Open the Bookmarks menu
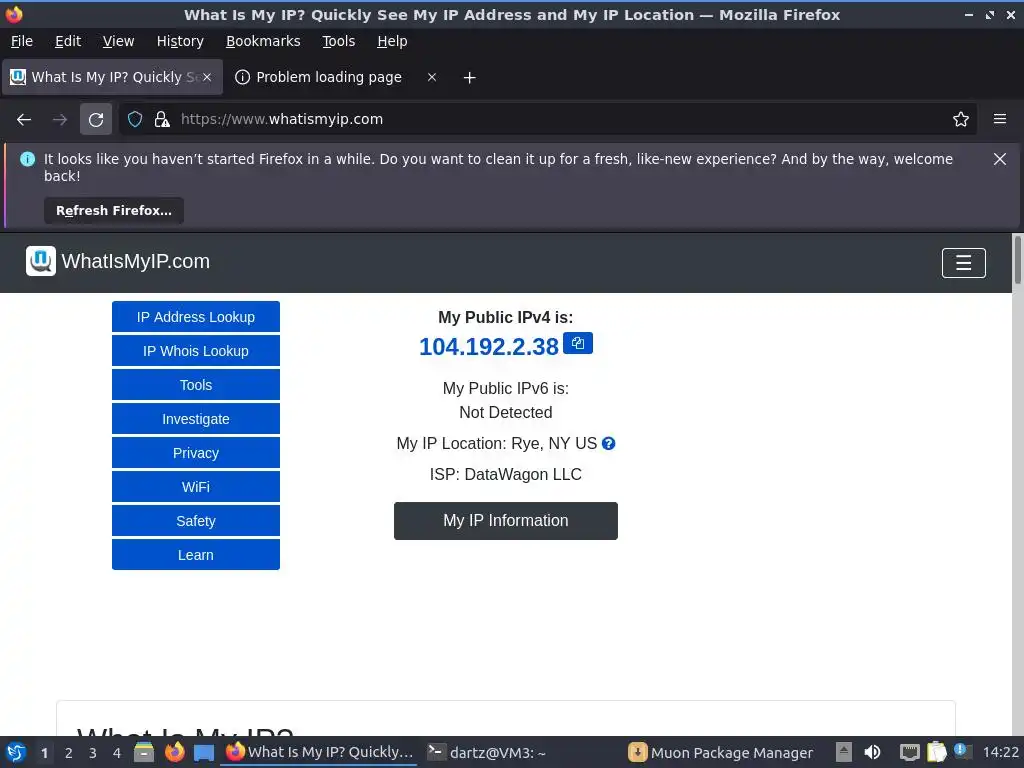1024x768 pixels. click(x=263, y=41)
